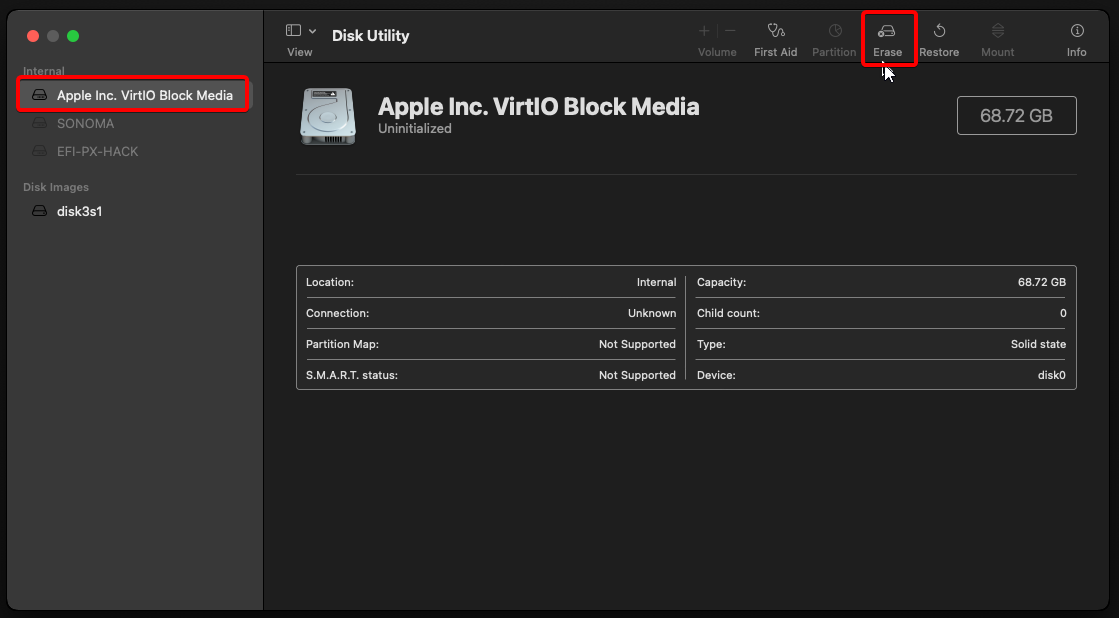Click the Location value Internal
The image size is (1119, 618).
(x=657, y=283)
